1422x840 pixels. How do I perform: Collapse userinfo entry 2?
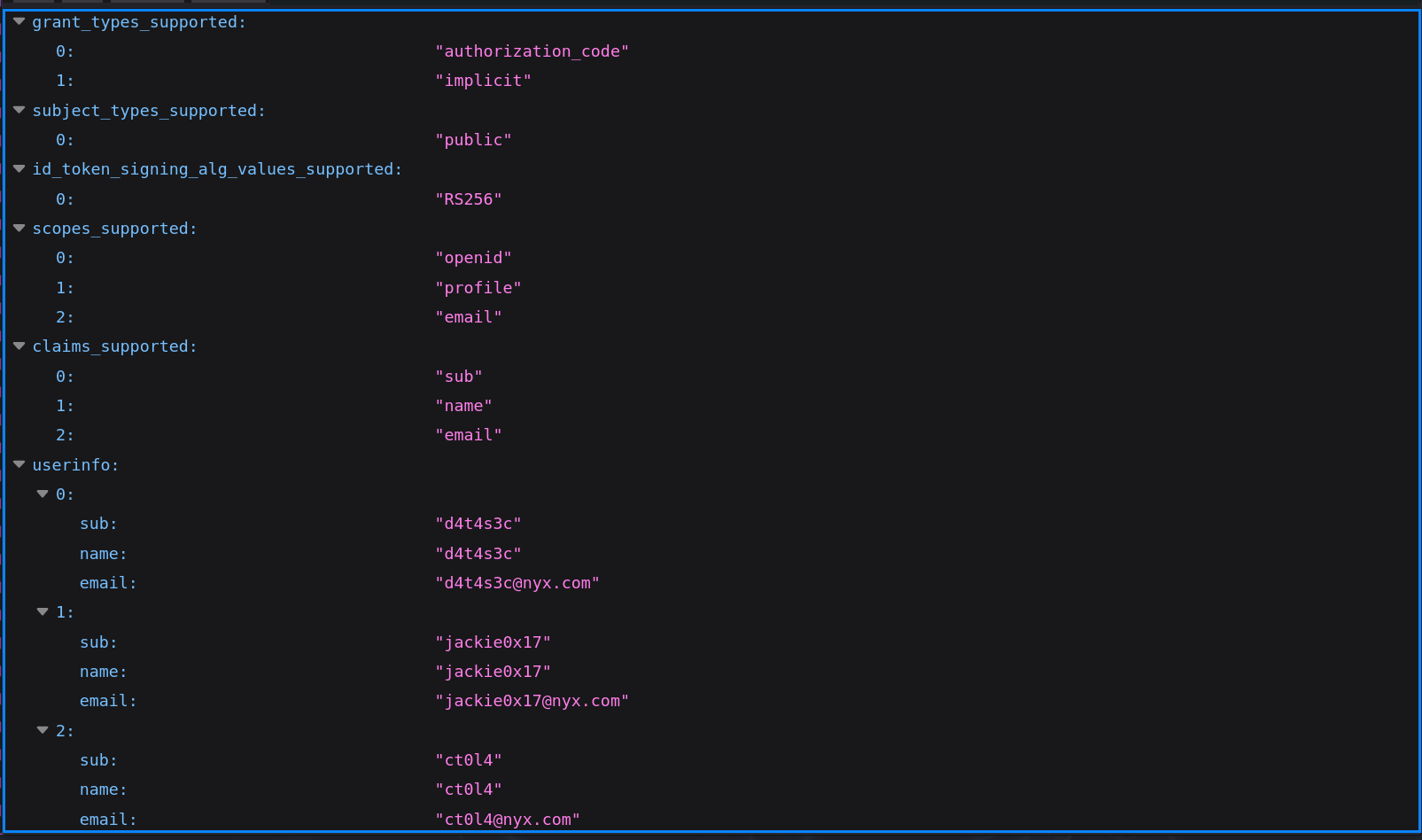point(43,731)
